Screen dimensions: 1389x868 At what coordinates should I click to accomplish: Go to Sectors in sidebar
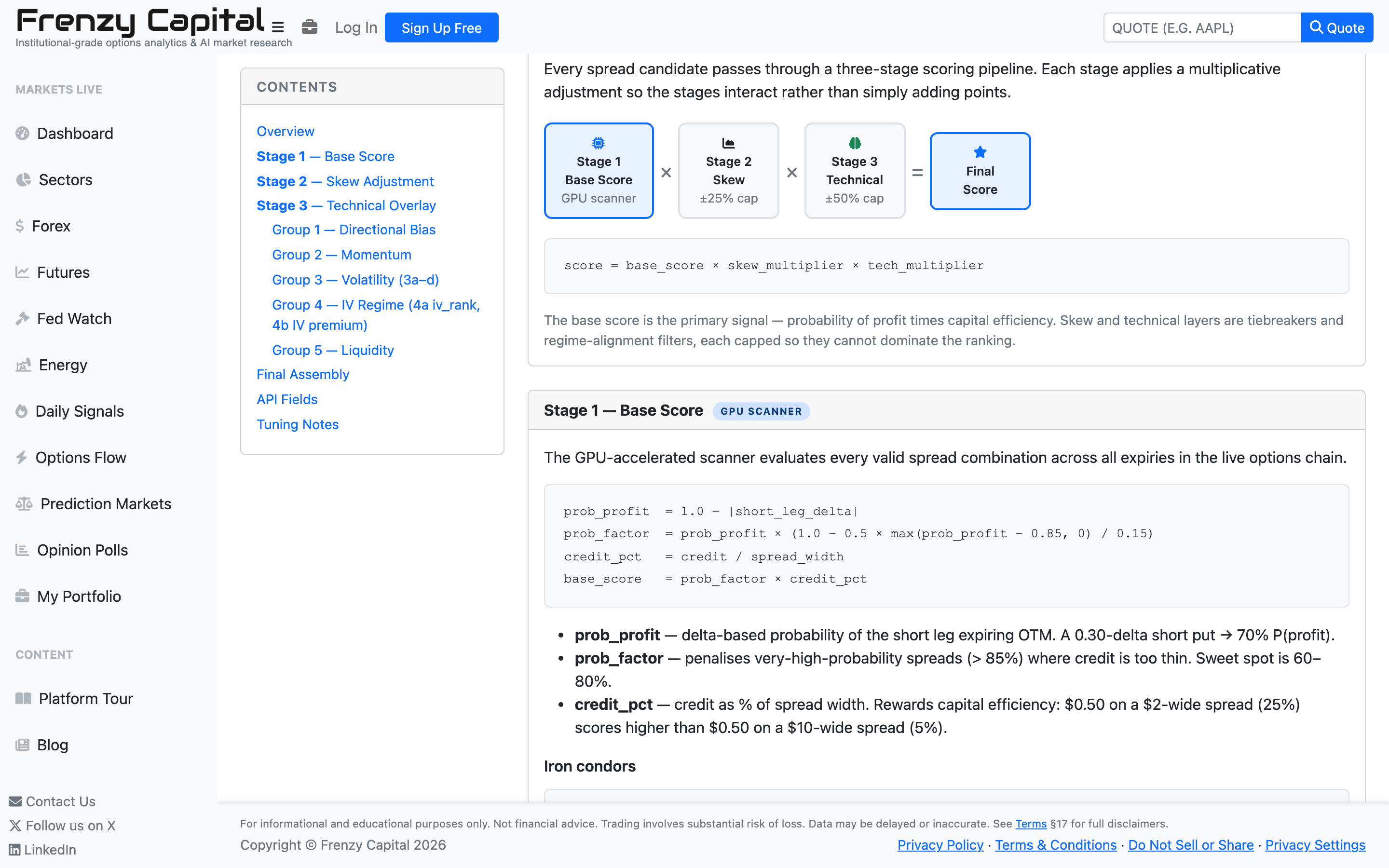tap(66, 180)
